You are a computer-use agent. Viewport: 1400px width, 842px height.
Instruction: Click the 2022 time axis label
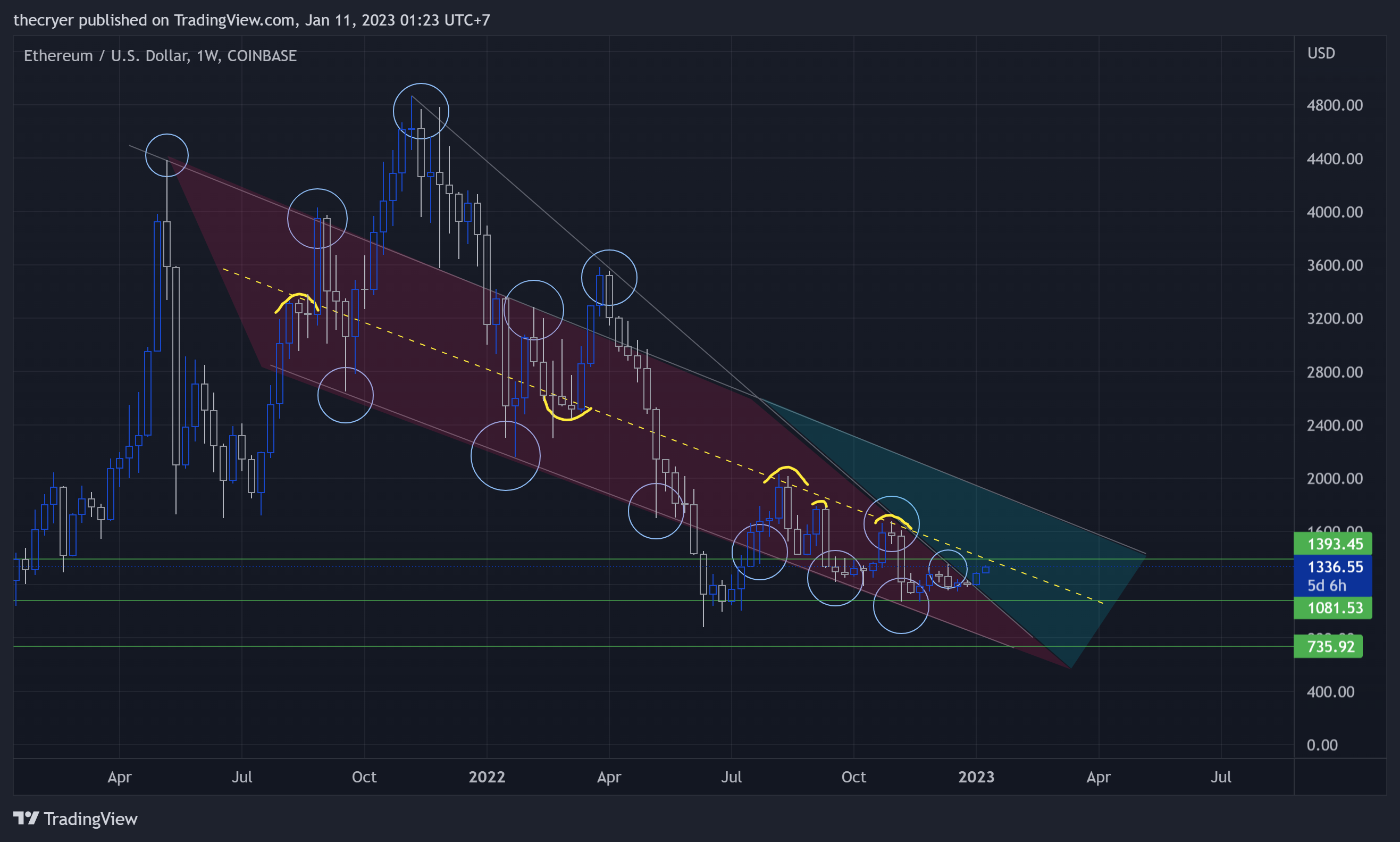[x=487, y=777]
